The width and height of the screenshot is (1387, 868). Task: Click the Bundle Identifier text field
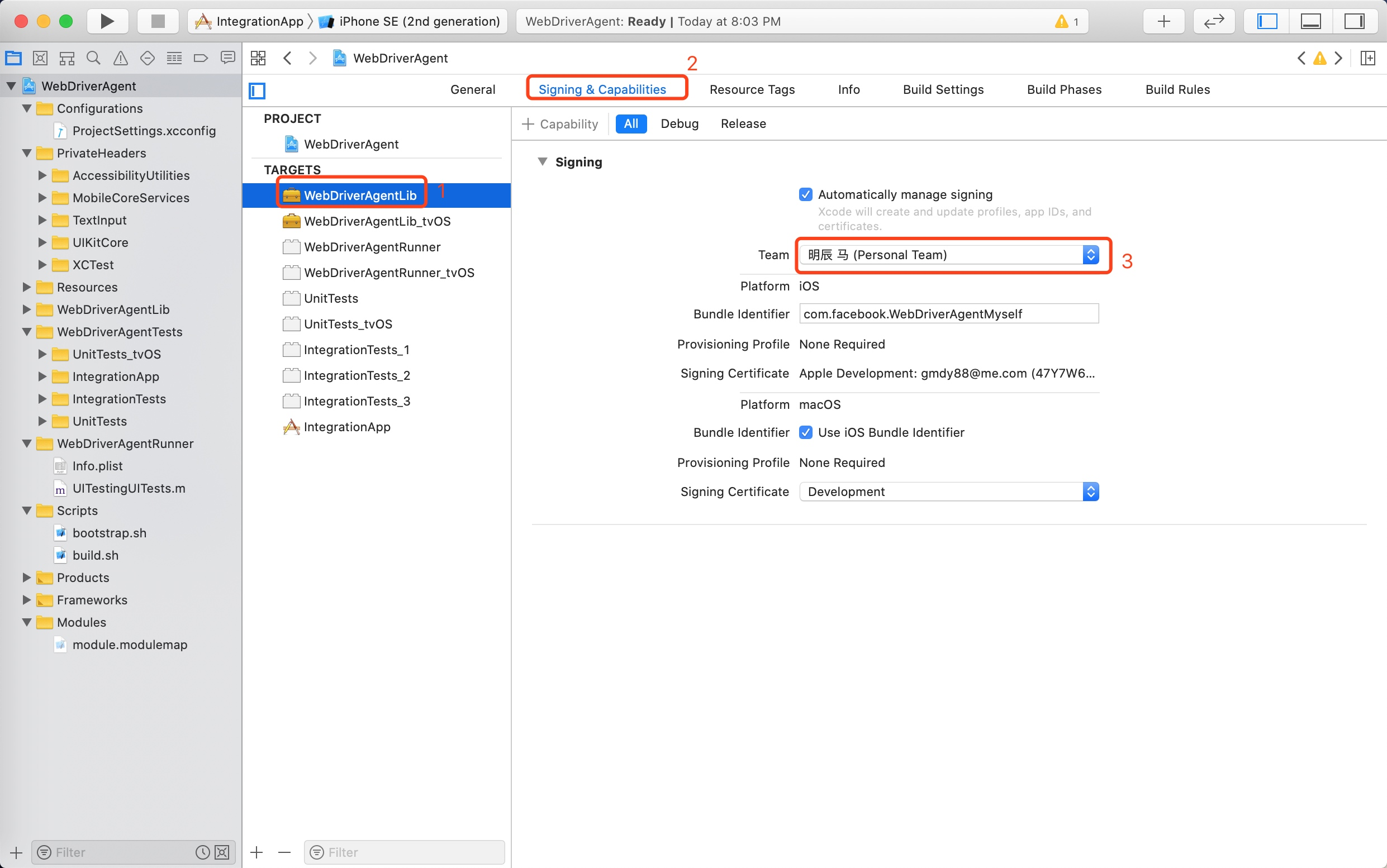(x=948, y=314)
